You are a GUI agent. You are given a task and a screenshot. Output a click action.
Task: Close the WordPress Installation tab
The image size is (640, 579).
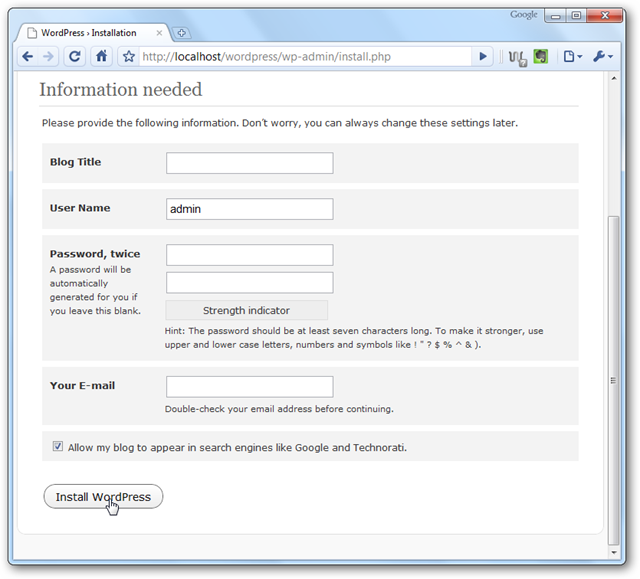[x=159, y=33]
